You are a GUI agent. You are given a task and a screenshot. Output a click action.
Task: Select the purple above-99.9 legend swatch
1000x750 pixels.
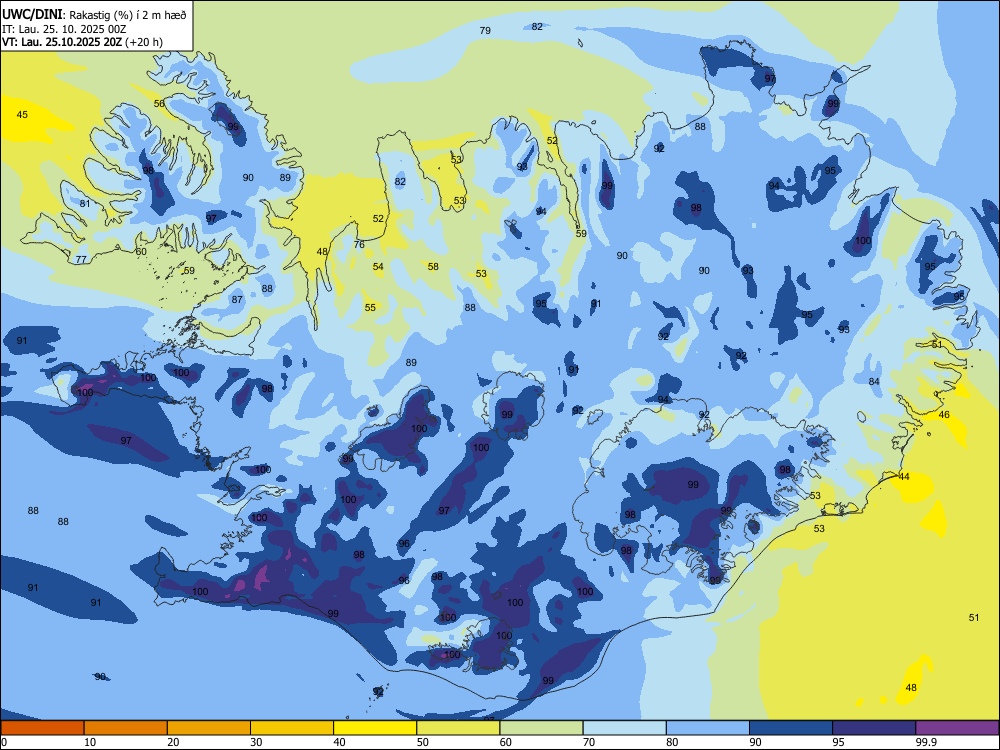tap(957, 728)
